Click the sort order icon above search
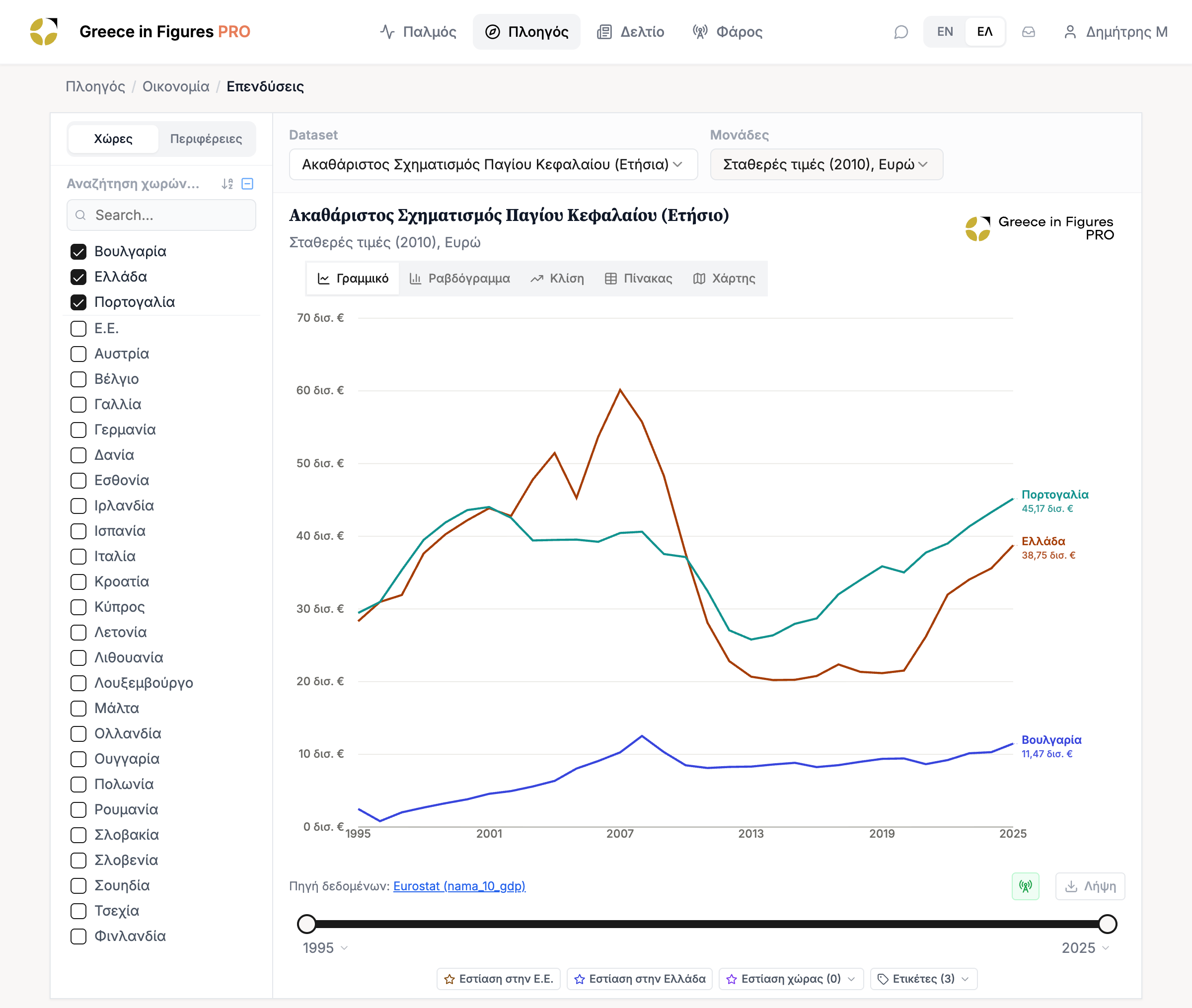Screen dimensions: 1192x1008 pyautogui.click(x=227, y=183)
